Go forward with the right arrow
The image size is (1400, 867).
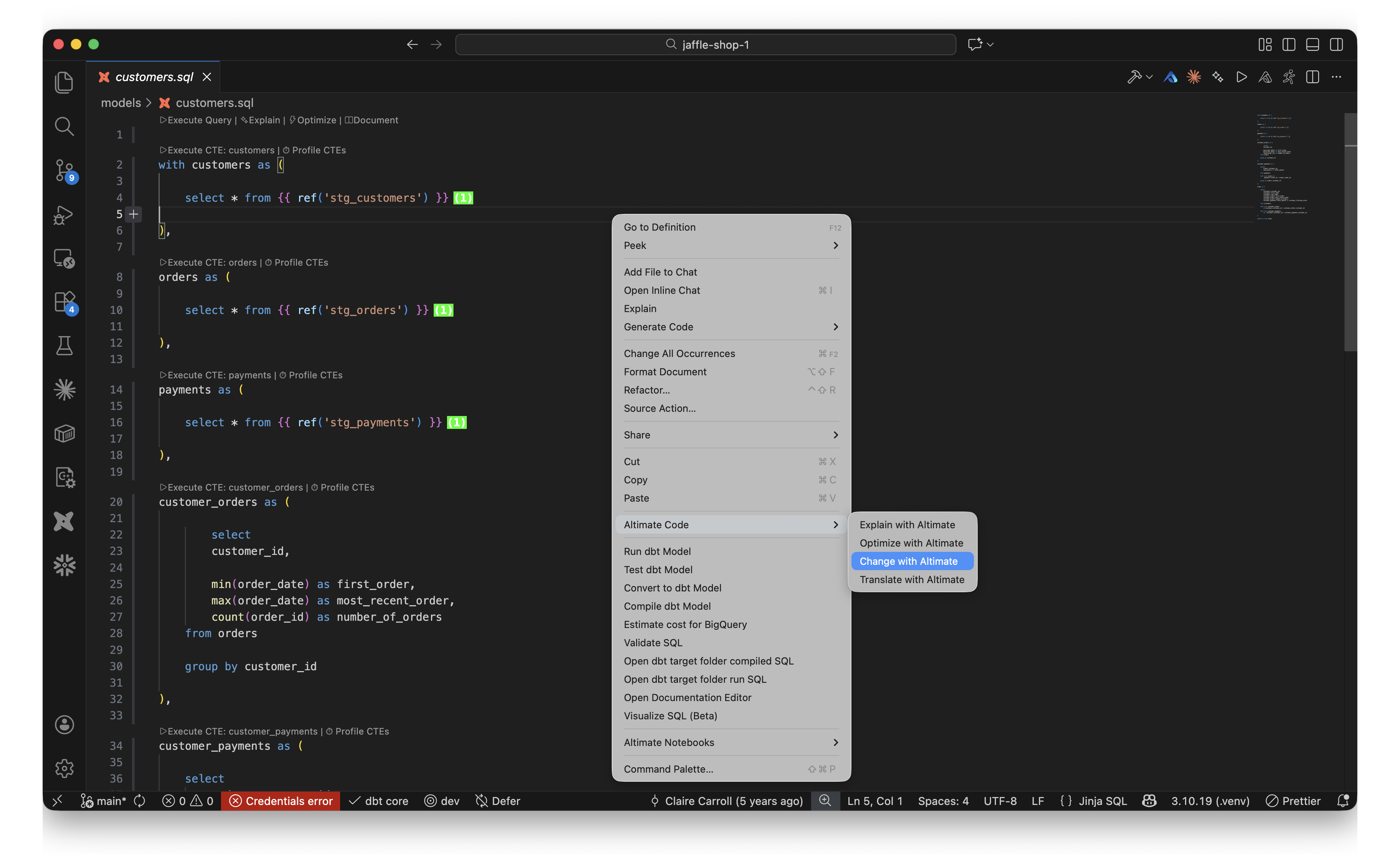click(x=436, y=44)
